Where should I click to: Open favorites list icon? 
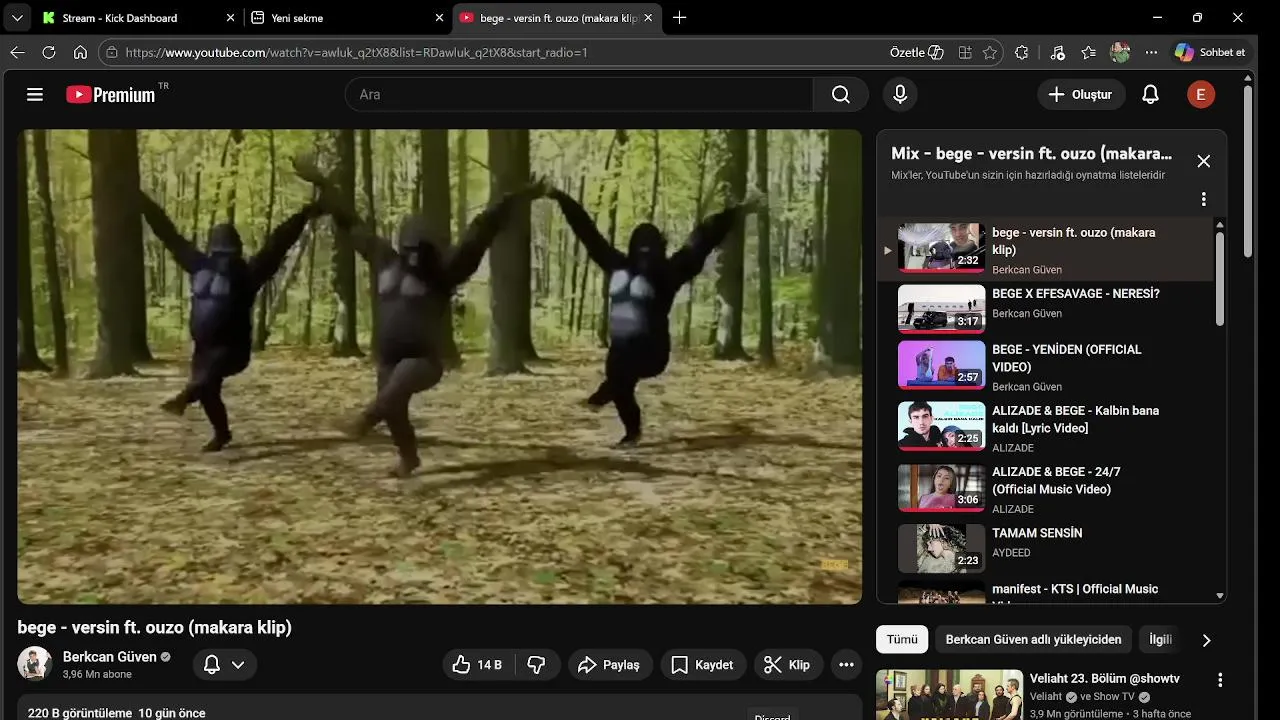pyautogui.click(x=1089, y=52)
